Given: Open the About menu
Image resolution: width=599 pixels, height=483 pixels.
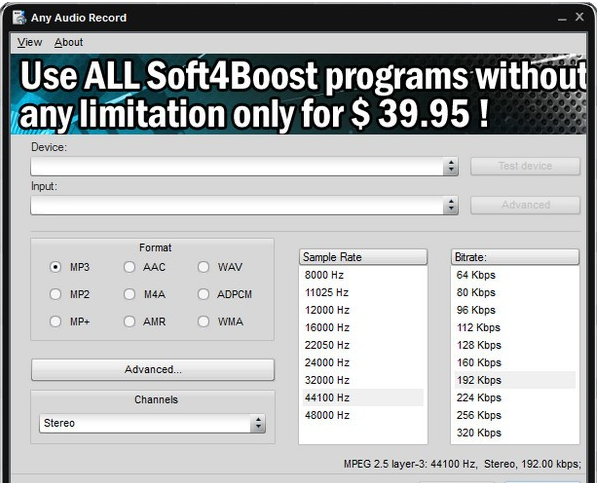Looking at the screenshot, I should 68,42.
